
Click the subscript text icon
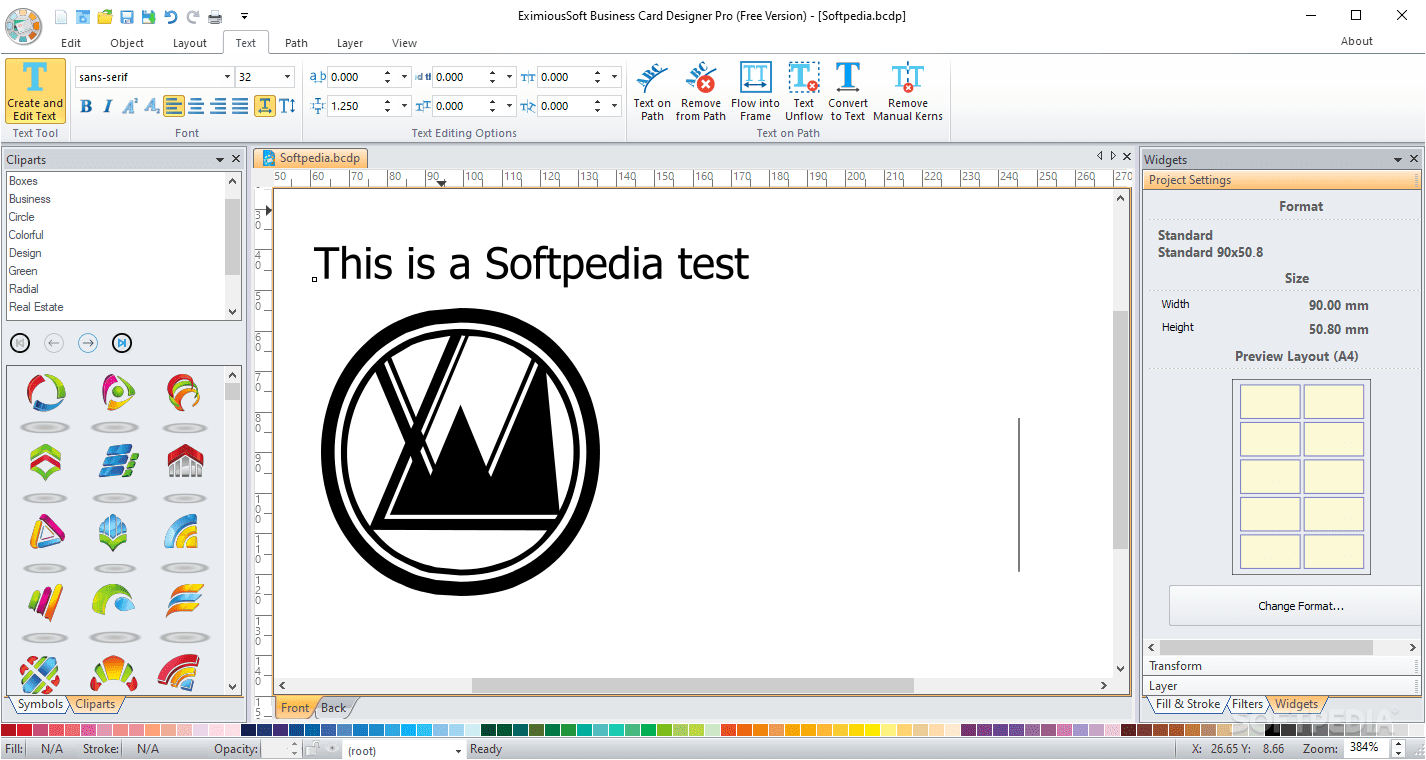(x=151, y=106)
